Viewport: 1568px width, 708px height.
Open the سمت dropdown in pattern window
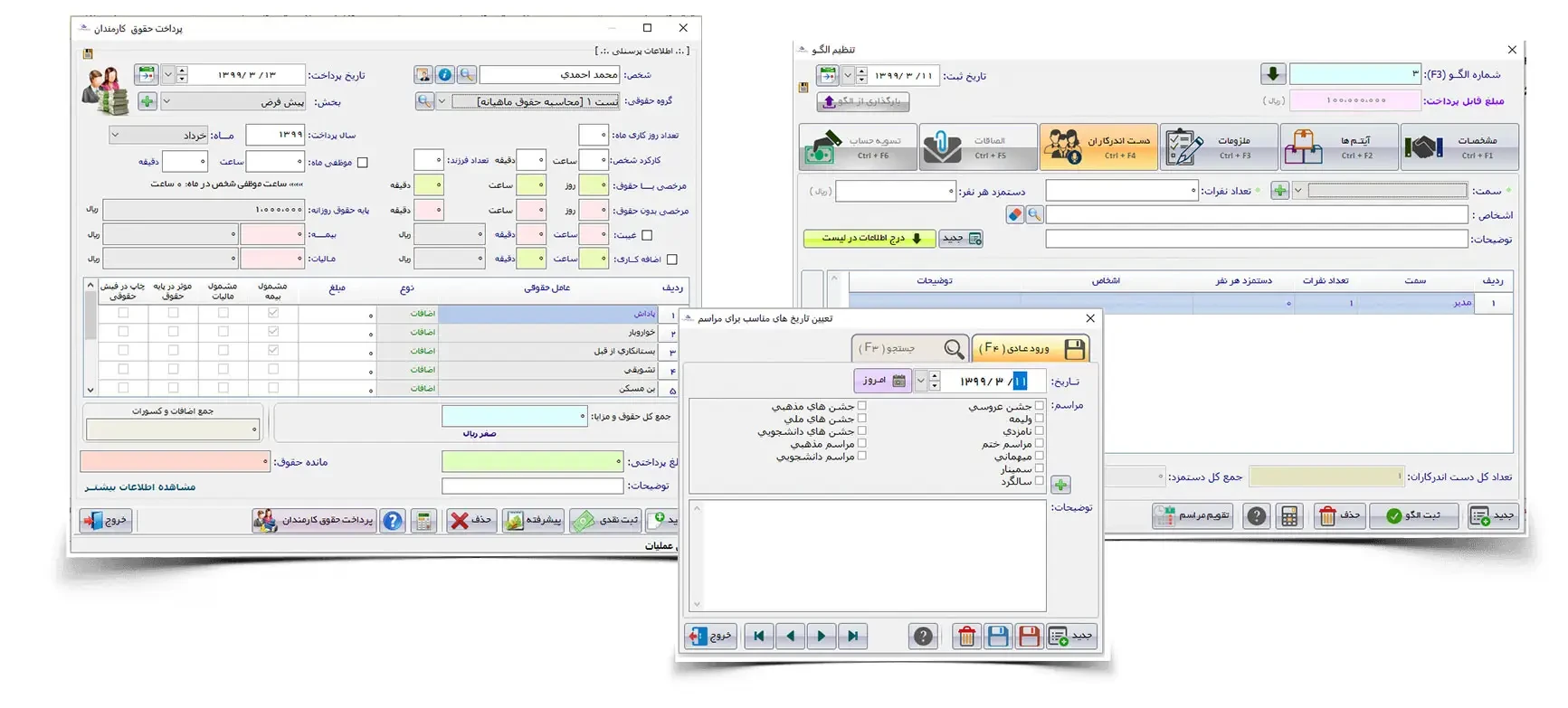(1298, 191)
